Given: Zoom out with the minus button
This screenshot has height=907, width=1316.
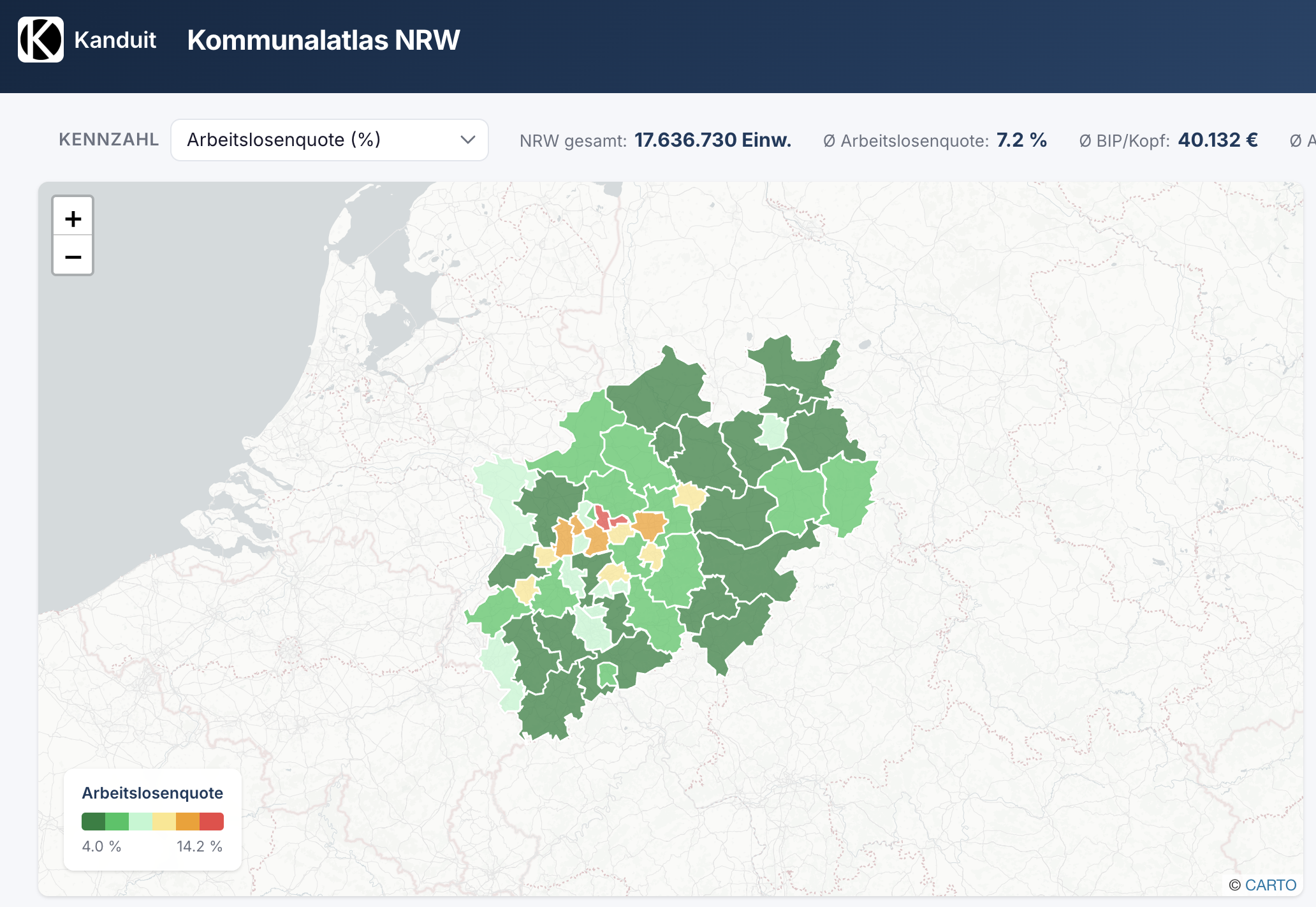Looking at the screenshot, I should pos(73,257).
